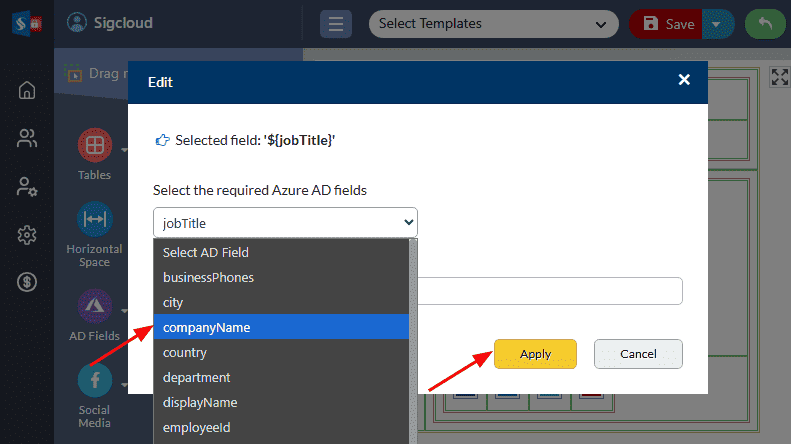Close the Edit dialog
Image resolution: width=791 pixels, height=444 pixels.
684,80
